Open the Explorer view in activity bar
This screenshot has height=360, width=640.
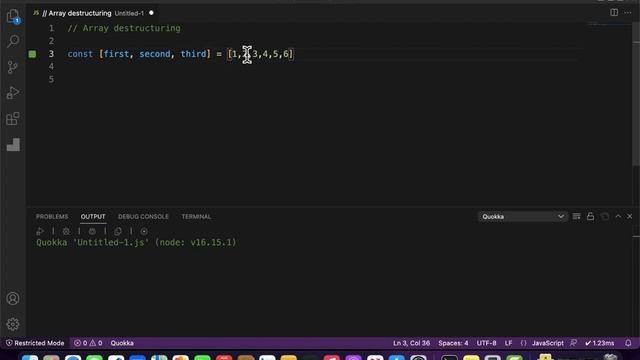point(13,16)
